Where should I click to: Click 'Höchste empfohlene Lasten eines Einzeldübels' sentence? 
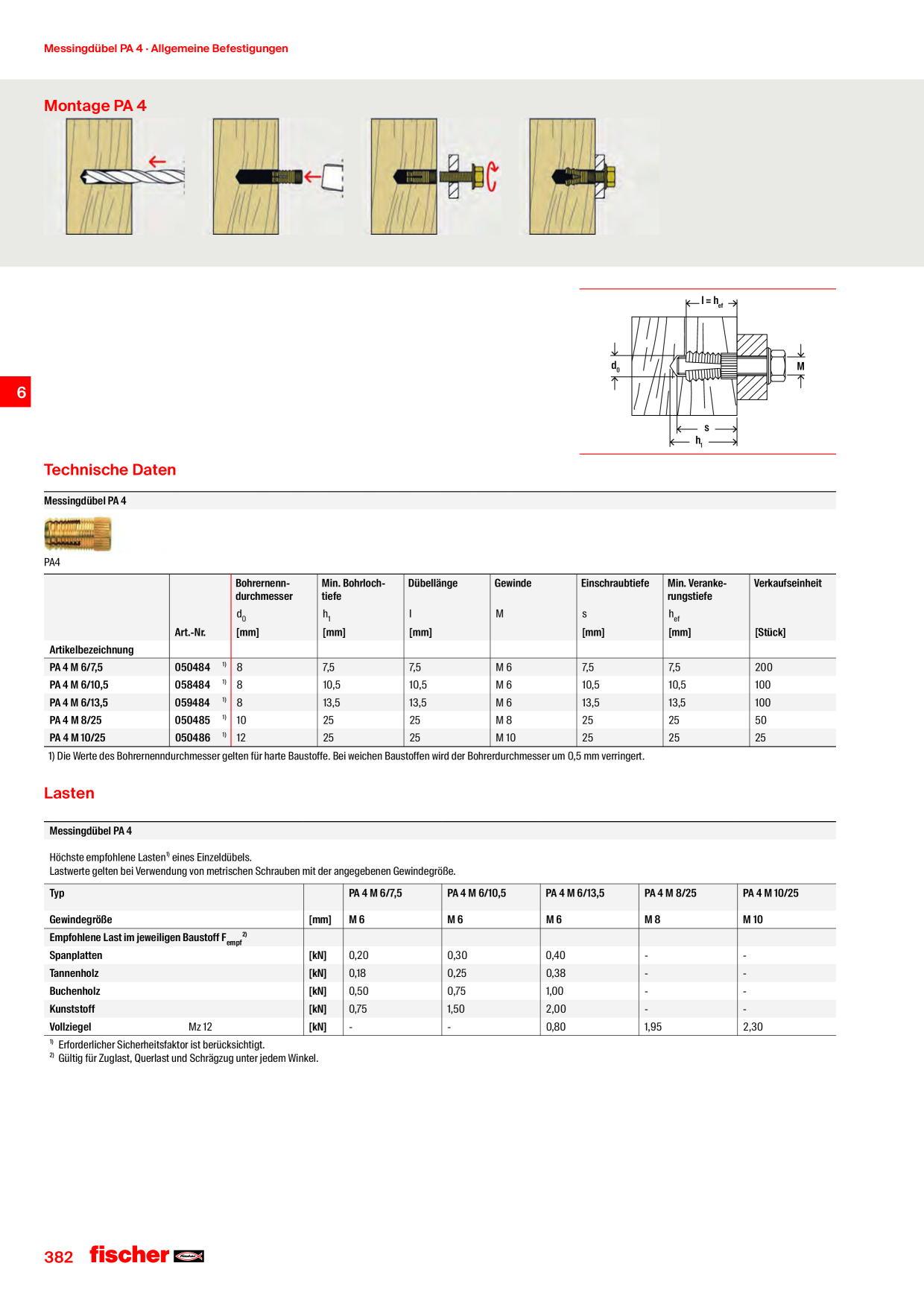pyautogui.click(x=151, y=858)
